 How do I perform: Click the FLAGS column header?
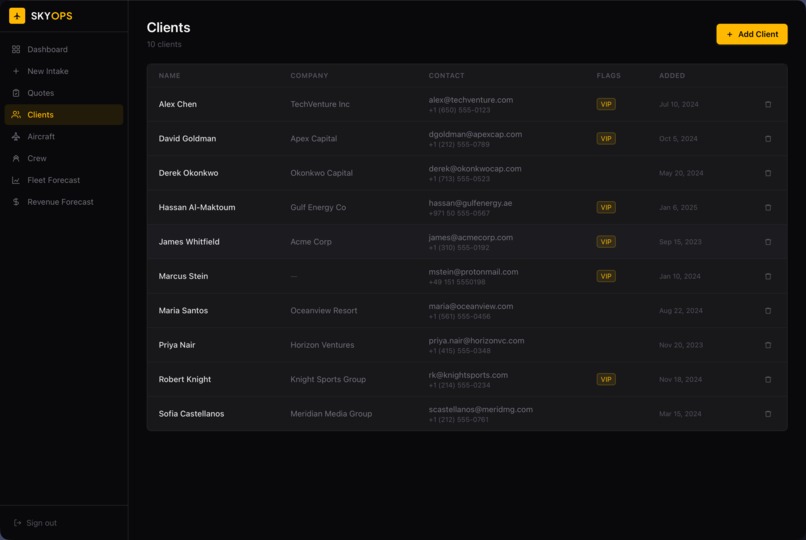pyautogui.click(x=609, y=76)
